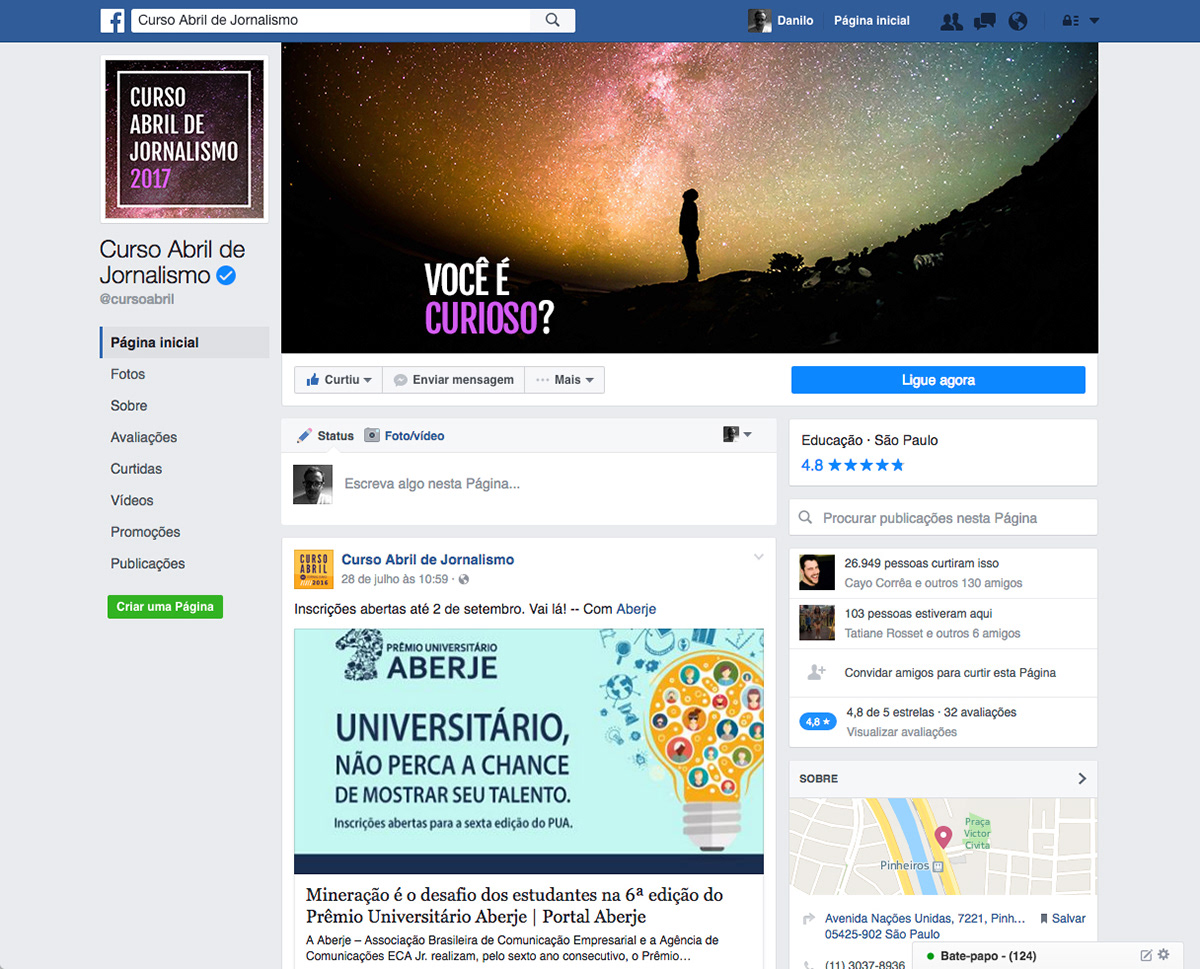This screenshot has height=969, width=1200.
Task: Click Visualizar avaliações link
Action: click(902, 732)
